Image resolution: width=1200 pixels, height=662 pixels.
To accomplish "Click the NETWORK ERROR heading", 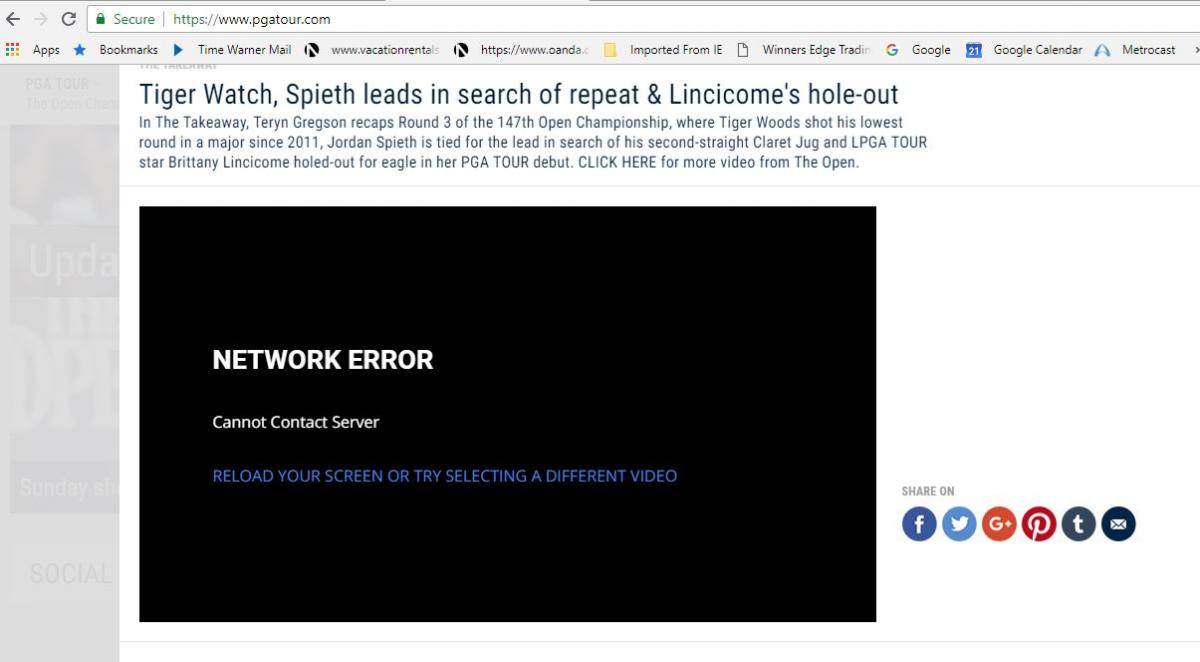I will (x=323, y=360).
